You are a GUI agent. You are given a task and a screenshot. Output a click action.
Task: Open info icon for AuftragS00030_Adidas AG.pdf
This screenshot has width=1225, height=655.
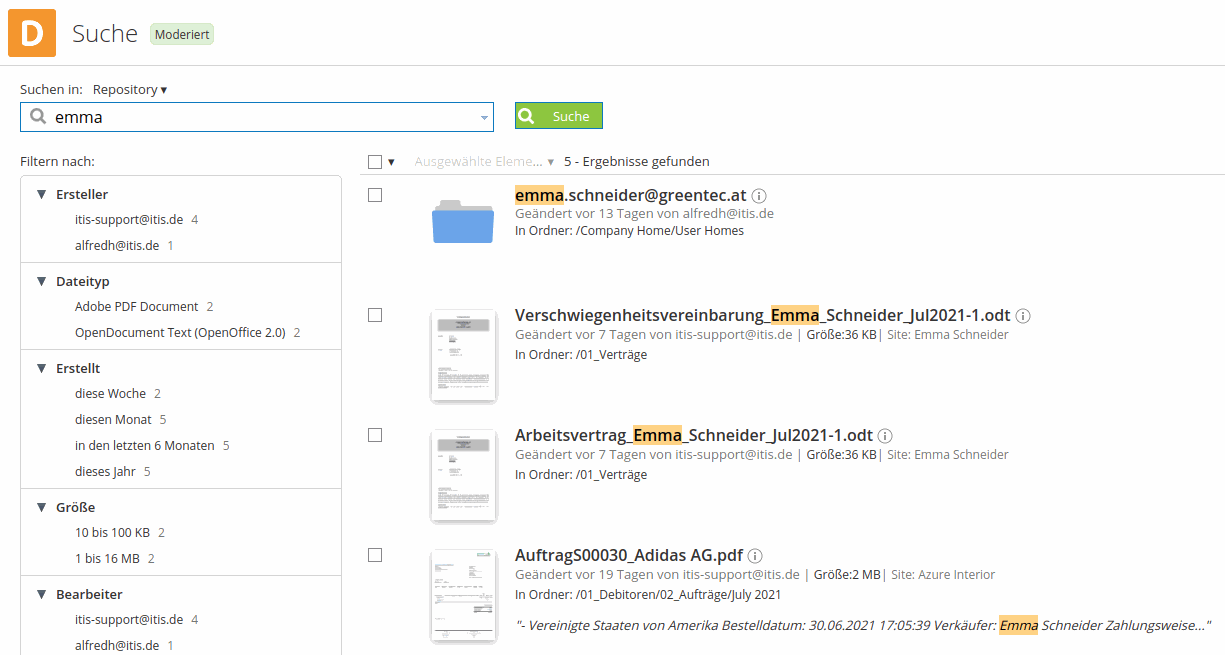(x=755, y=556)
